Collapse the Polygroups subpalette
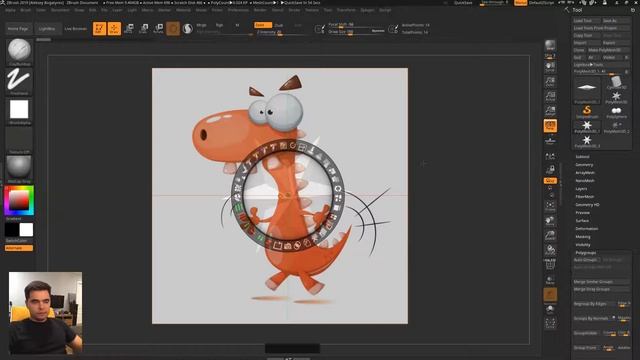The height and width of the screenshot is (360, 640). 585,253
